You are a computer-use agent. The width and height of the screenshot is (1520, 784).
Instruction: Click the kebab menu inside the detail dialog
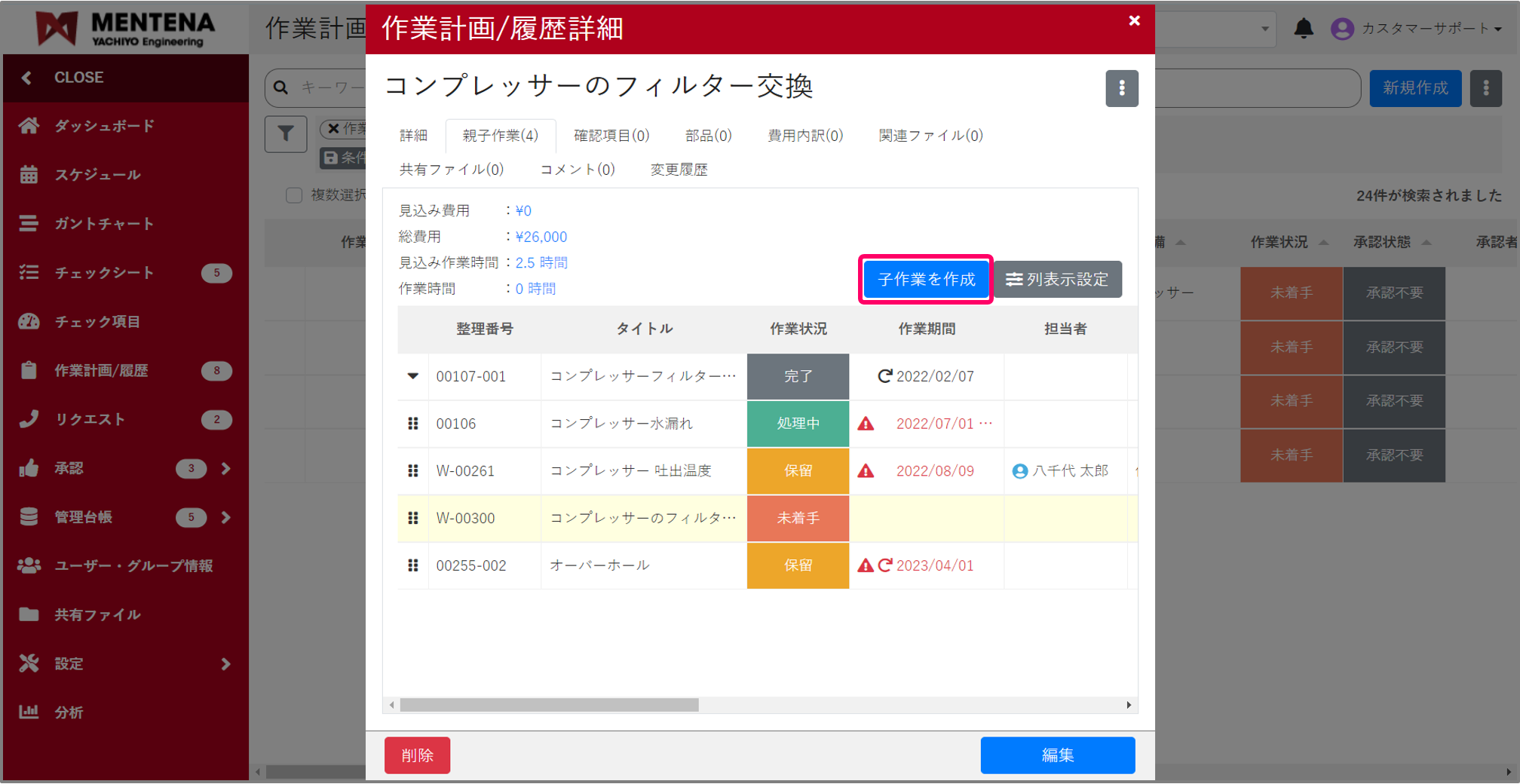click(x=1122, y=88)
